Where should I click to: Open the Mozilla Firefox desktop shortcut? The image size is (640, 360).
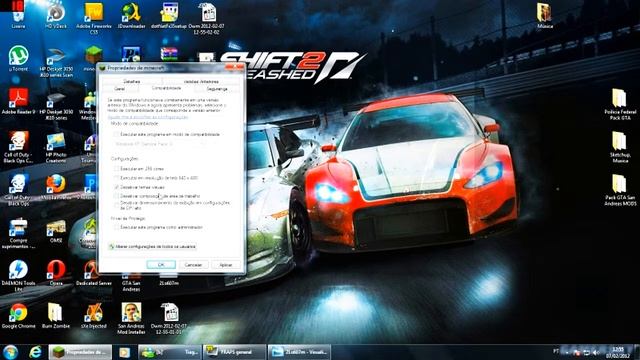pyautogui.click(x=56, y=187)
